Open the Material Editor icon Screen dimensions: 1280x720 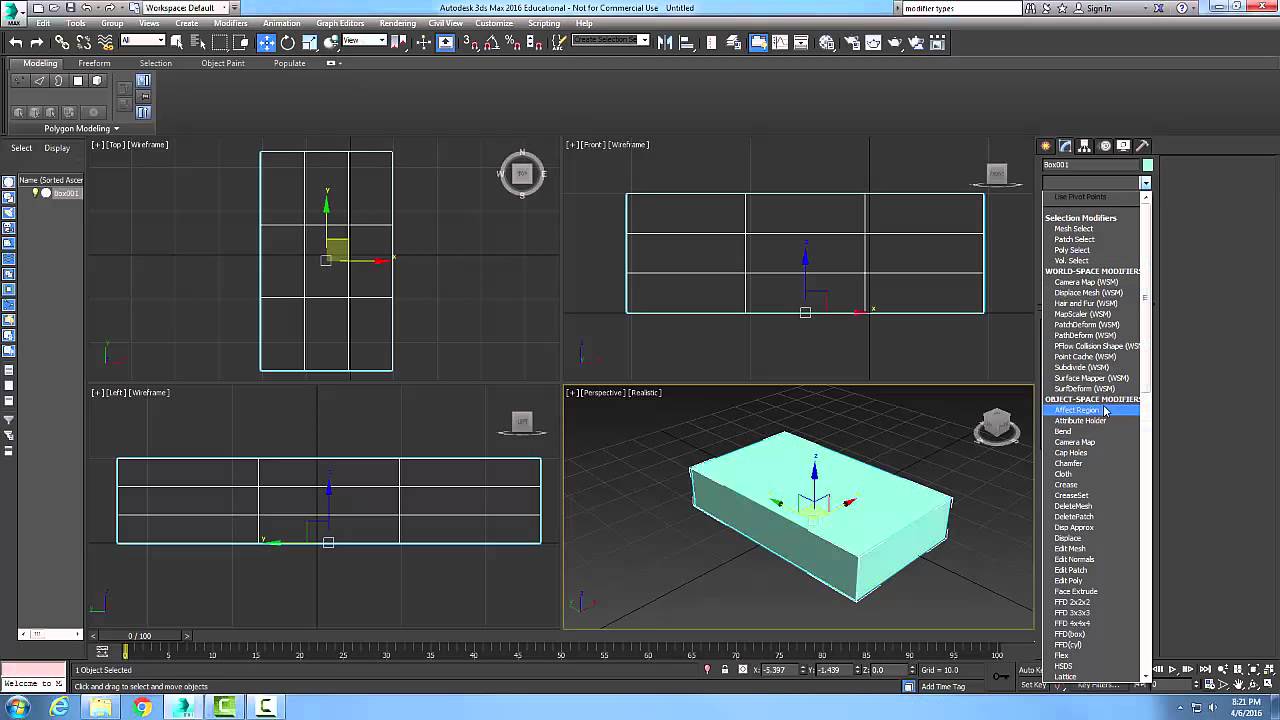826,42
